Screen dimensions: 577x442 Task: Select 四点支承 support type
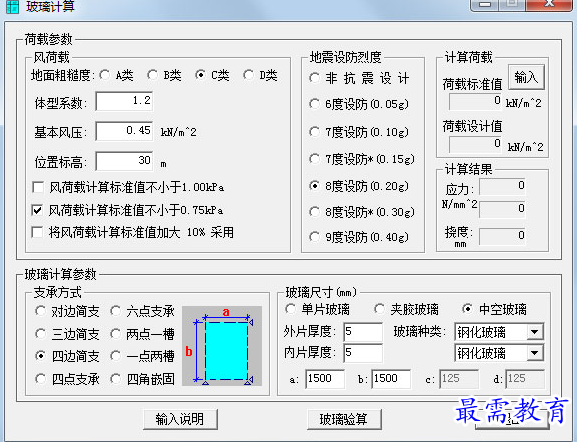(x=40, y=379)
